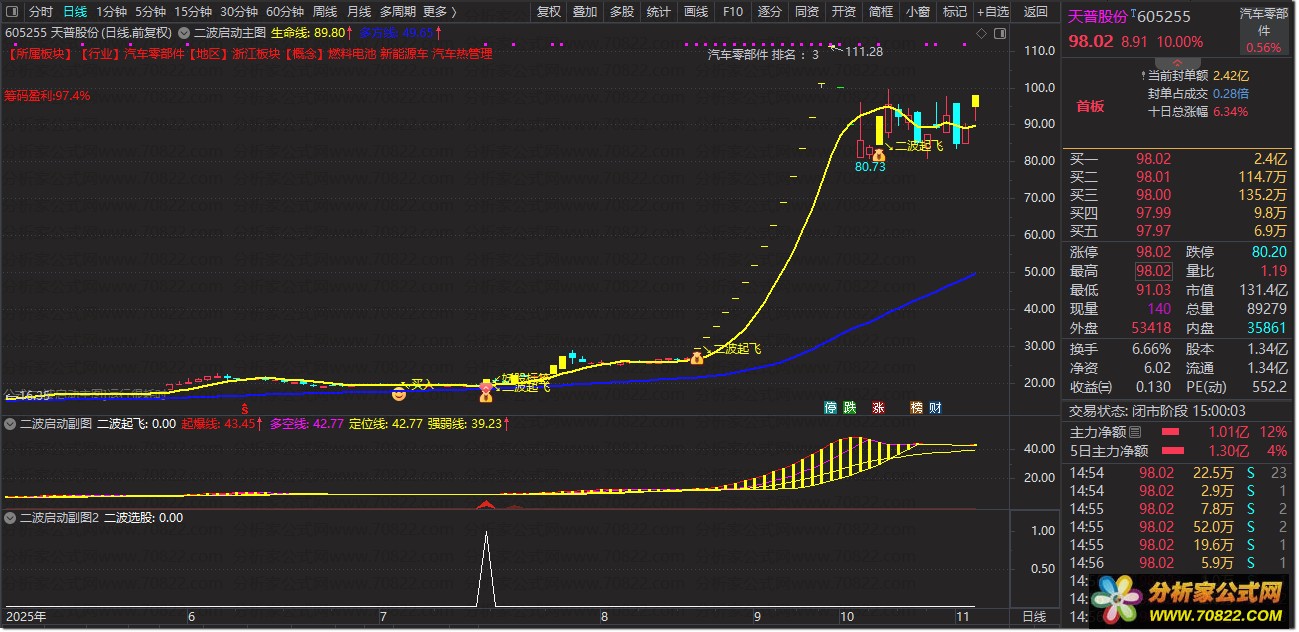The height and width of the screenshot is (632, 1299).
Task: Open the 小窗 mini window
Action: [x=918, y=12]
